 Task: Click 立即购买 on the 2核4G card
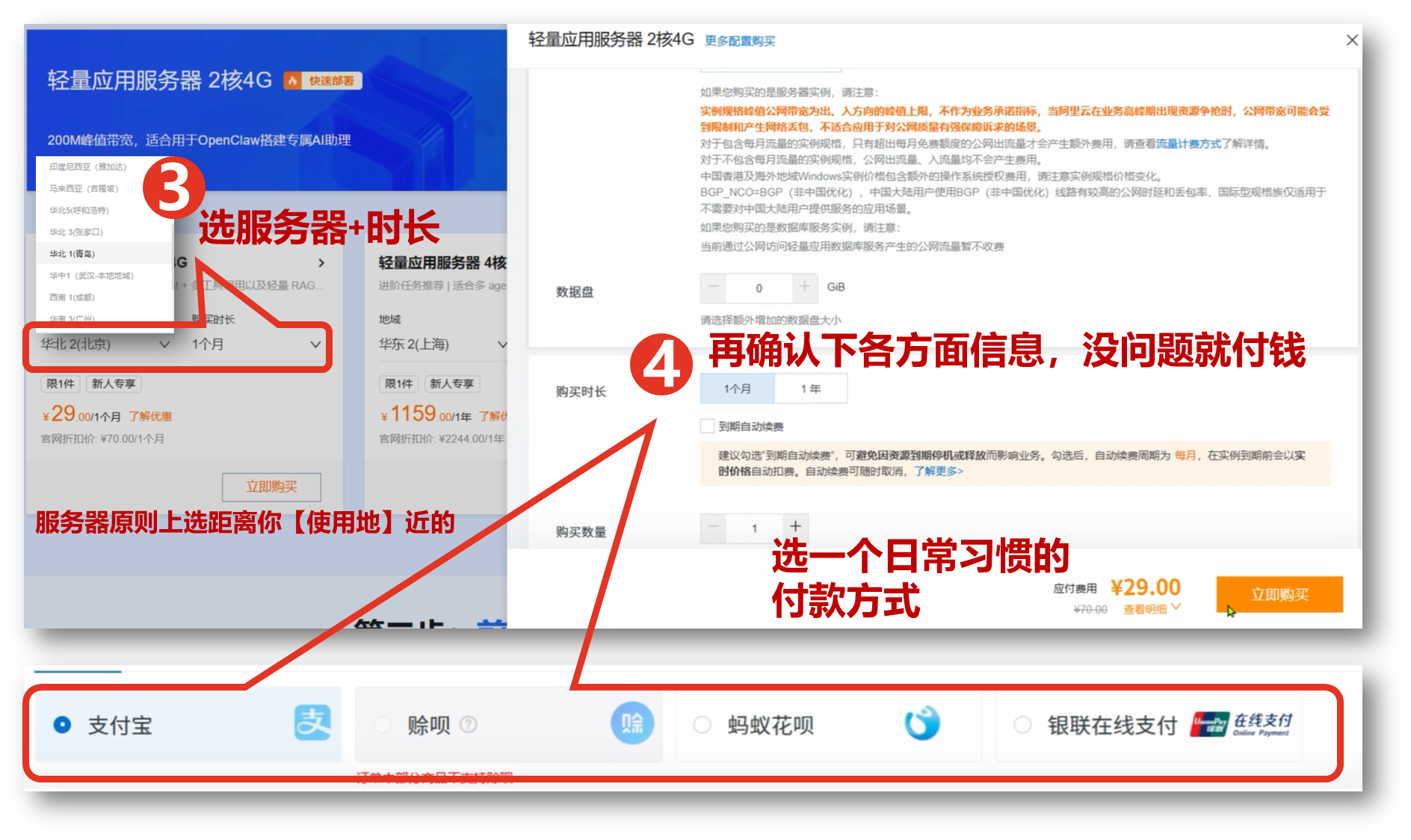click(271, 487)
